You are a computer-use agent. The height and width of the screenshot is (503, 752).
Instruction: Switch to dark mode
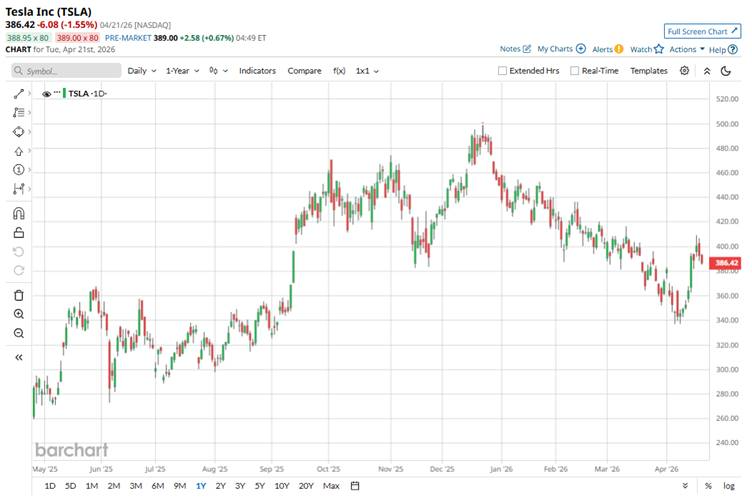coord(726,71)
